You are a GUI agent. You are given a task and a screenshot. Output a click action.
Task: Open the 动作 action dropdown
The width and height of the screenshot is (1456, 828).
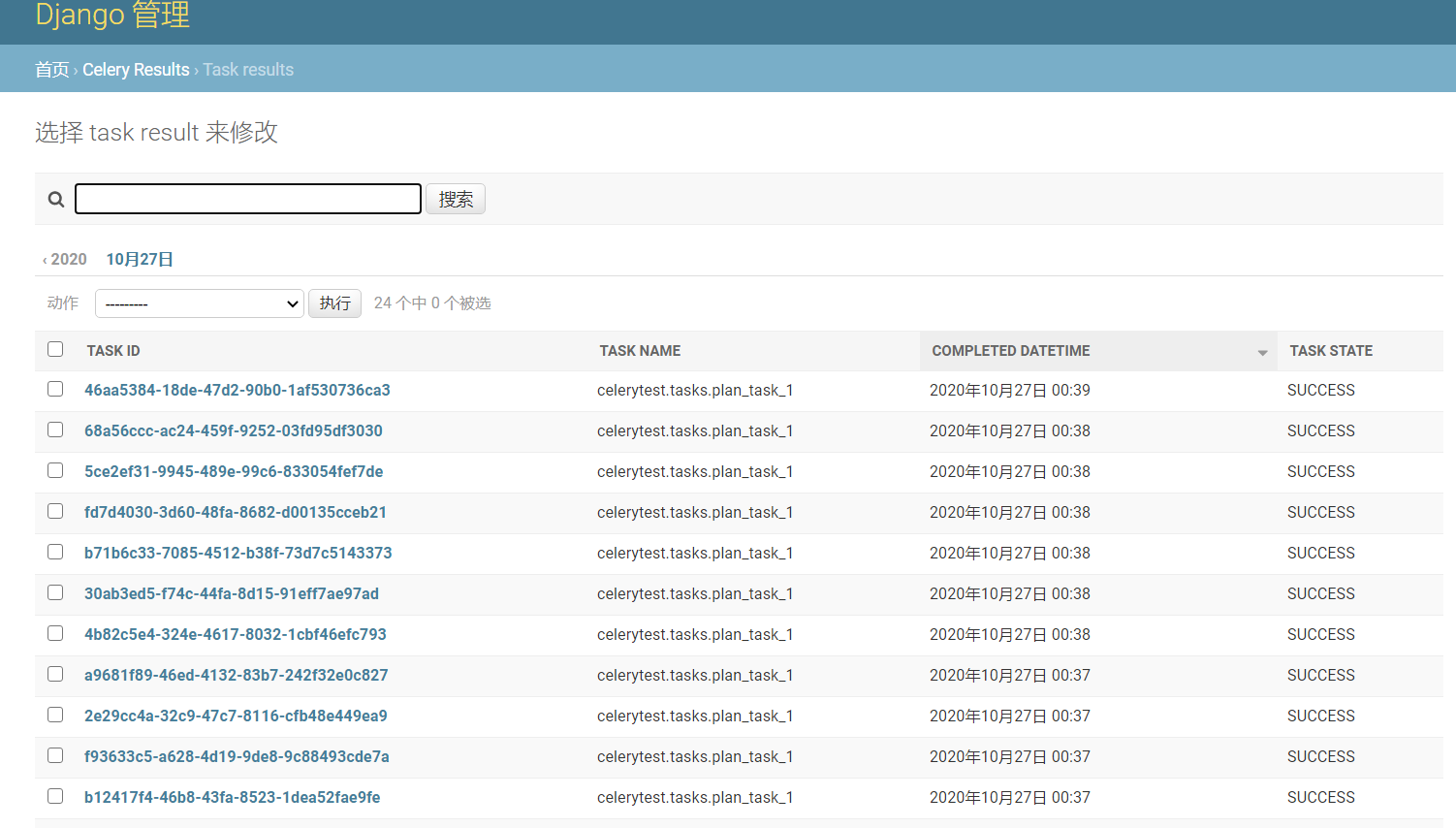pos(199,303)
